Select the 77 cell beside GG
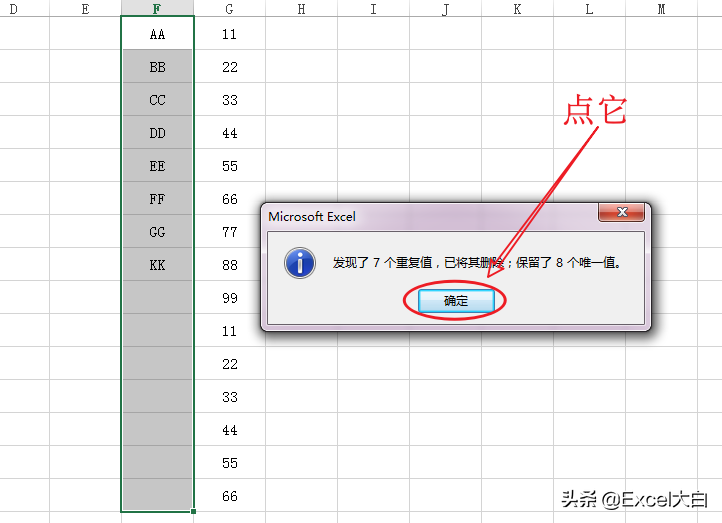Viewport: 722px width, 523px height. pos(229,232)
